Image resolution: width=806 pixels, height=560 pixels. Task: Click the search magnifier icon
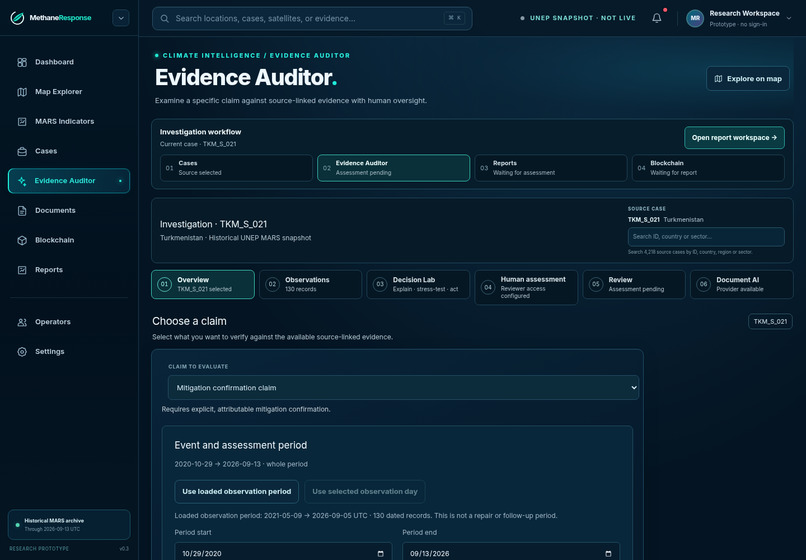pyautogui.click(x=164, y=19)
